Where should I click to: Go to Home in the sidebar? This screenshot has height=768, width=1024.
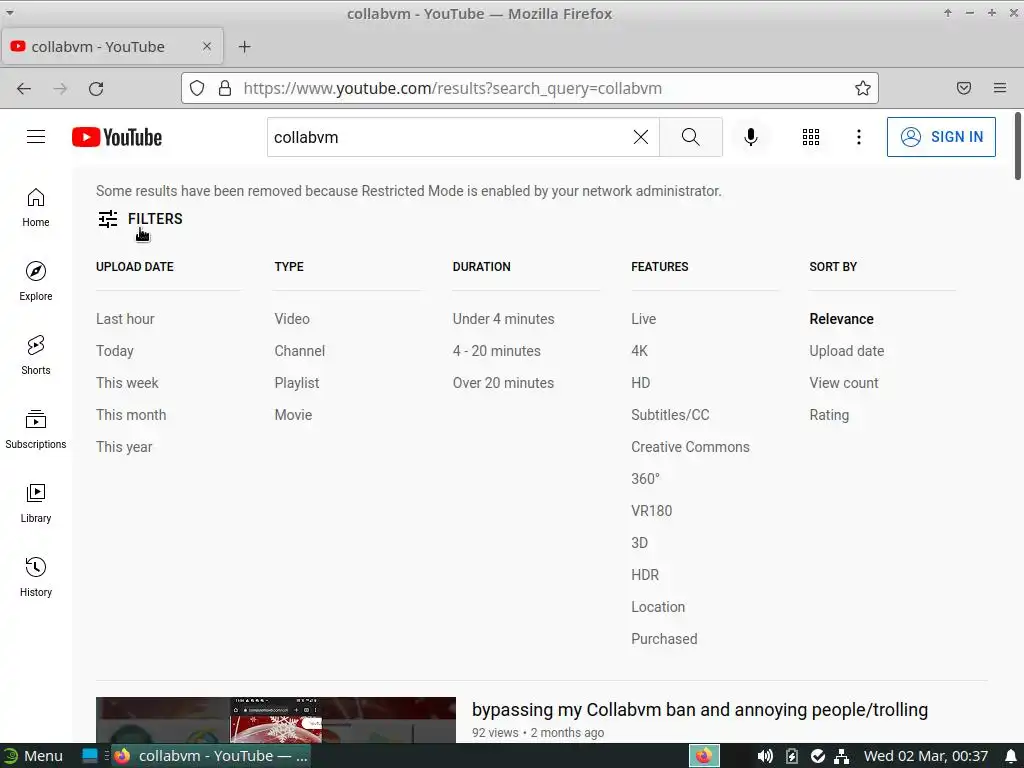tap(36, 208)
